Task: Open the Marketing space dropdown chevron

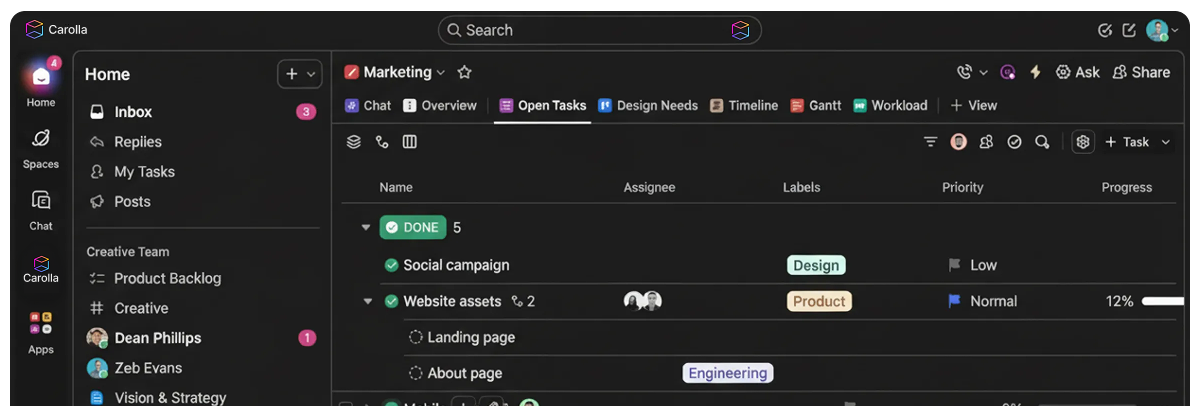Action: 441,72
